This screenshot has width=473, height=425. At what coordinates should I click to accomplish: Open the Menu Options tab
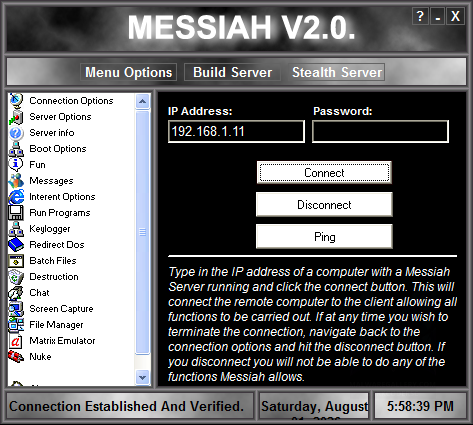point(128,72)
